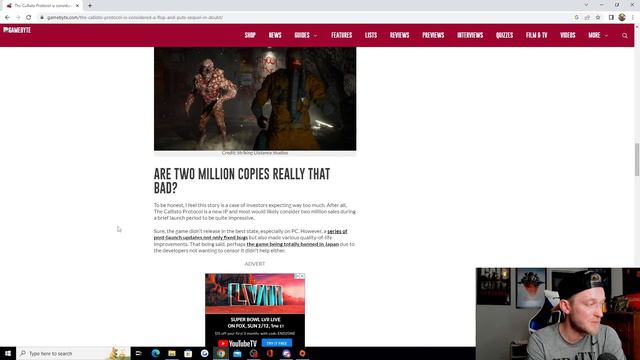Go to Interviews page
The height and width of the screenshot is (360, 640).
click(470, 36)
